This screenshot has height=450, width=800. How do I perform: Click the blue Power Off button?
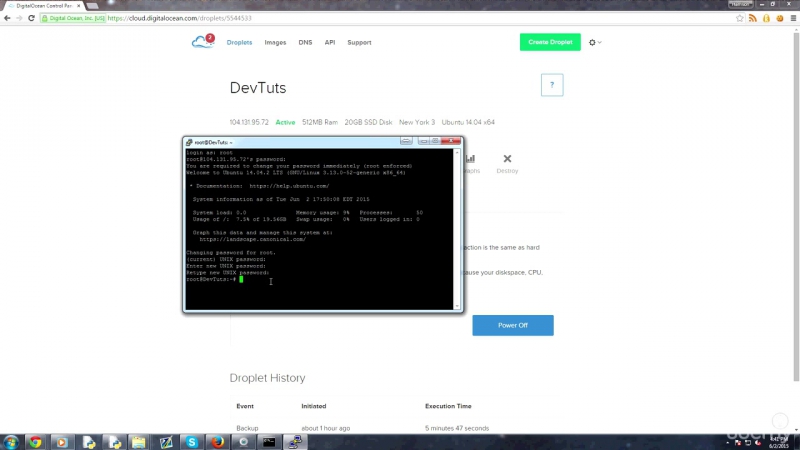click(x=513, y=325)
